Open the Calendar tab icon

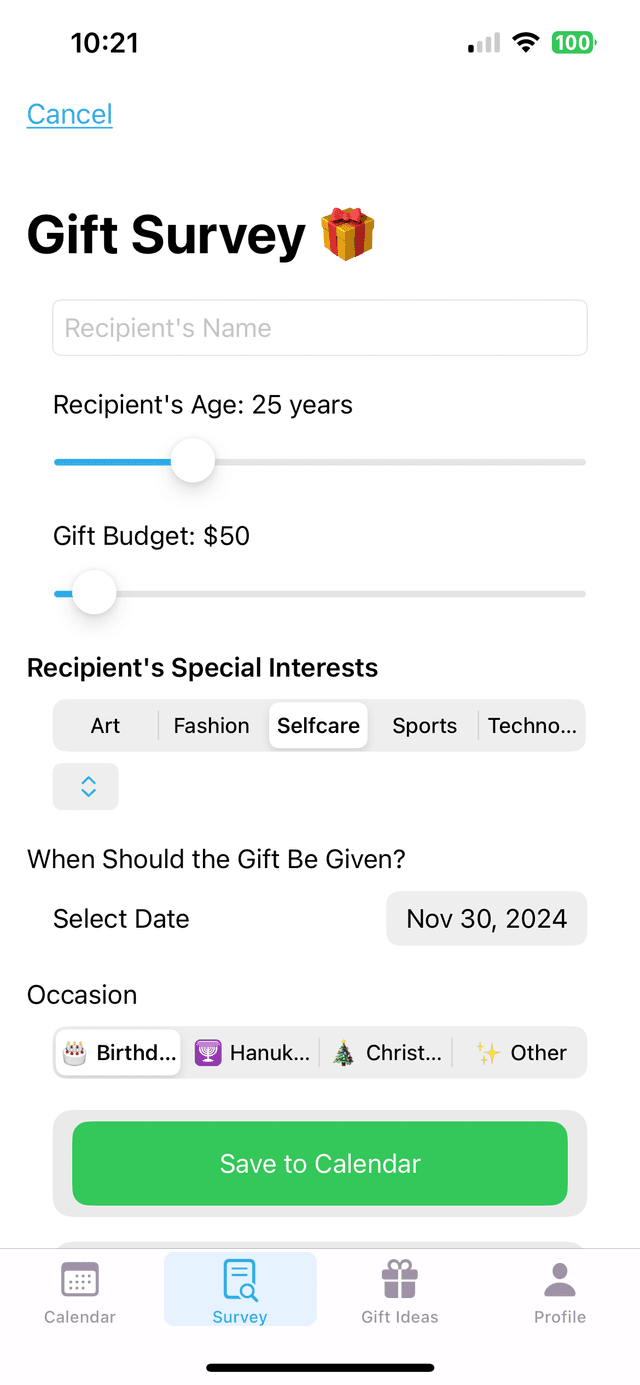click(x=79, y=1278)
